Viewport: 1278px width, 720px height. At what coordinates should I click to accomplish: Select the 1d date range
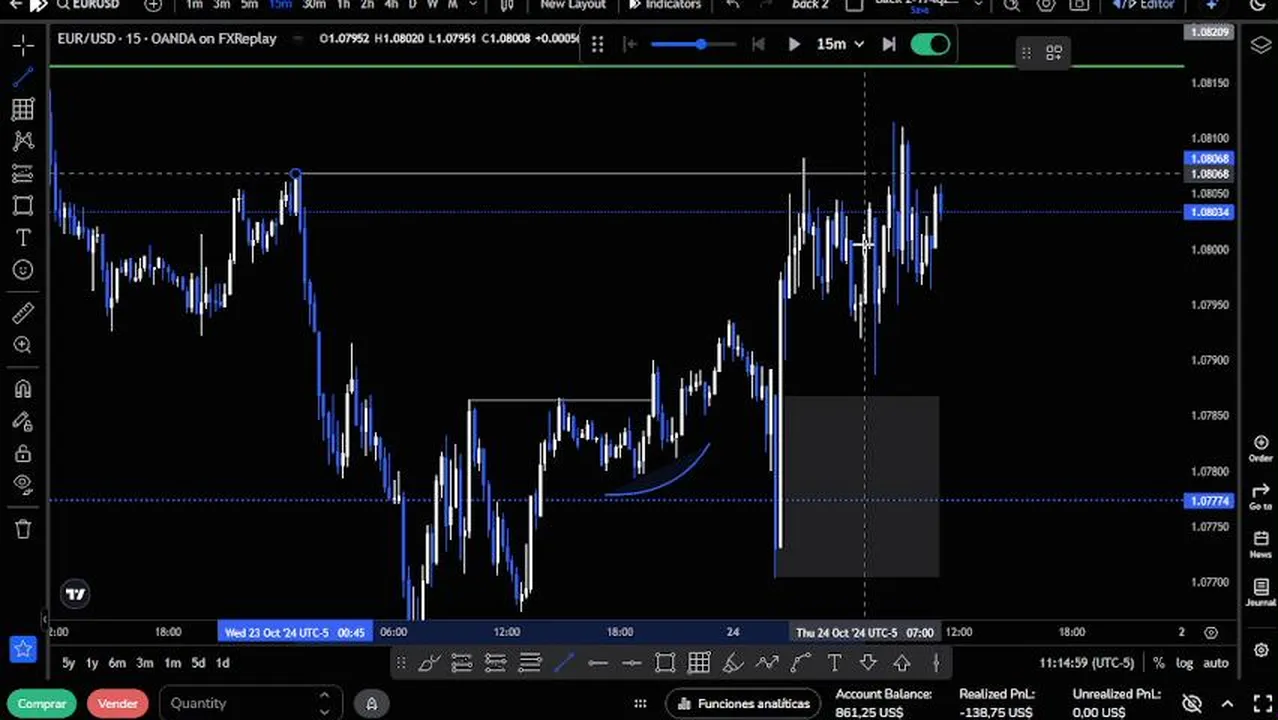(x=223, y=663)
